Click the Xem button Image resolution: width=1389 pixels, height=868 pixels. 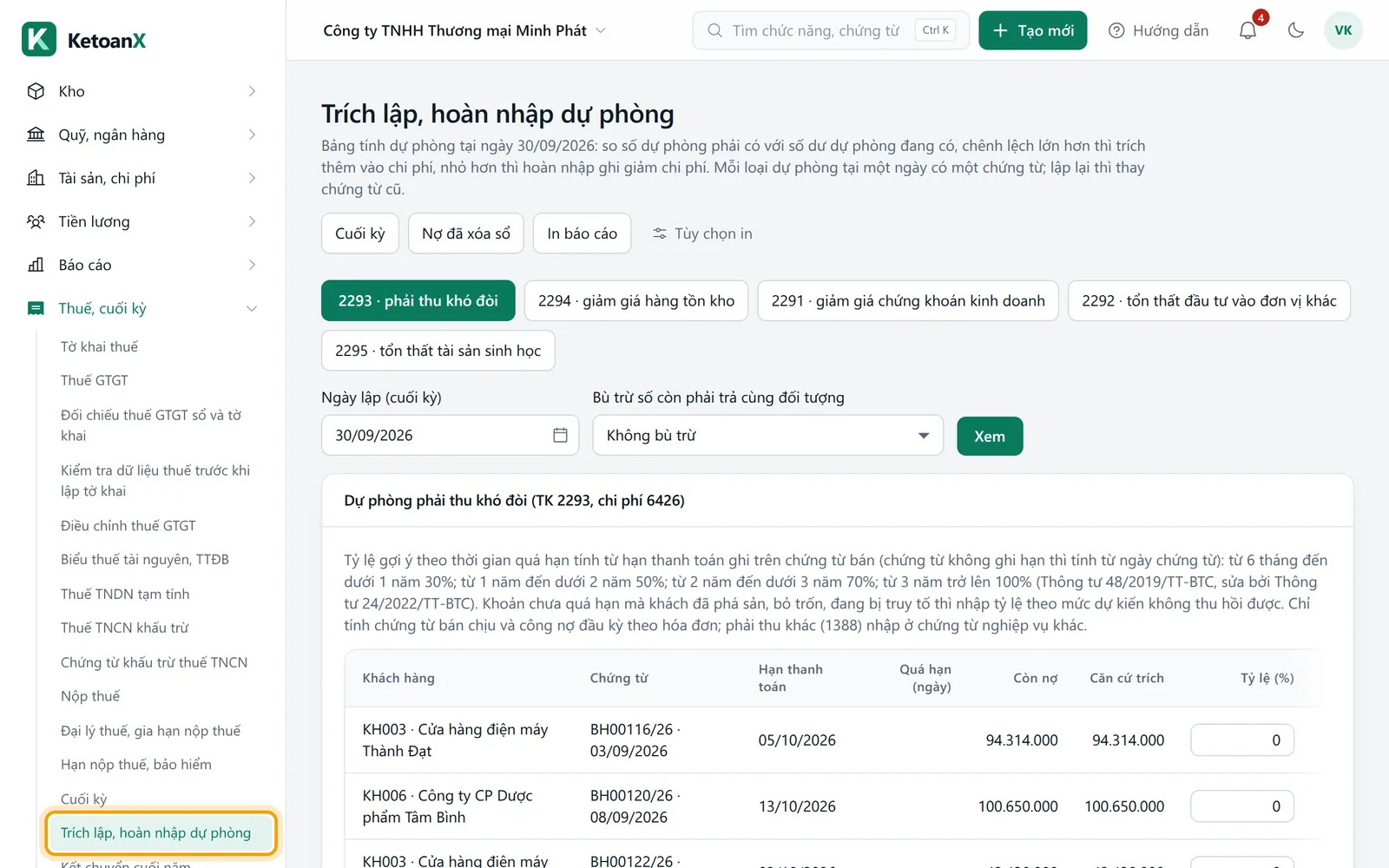tap(990, 436)
